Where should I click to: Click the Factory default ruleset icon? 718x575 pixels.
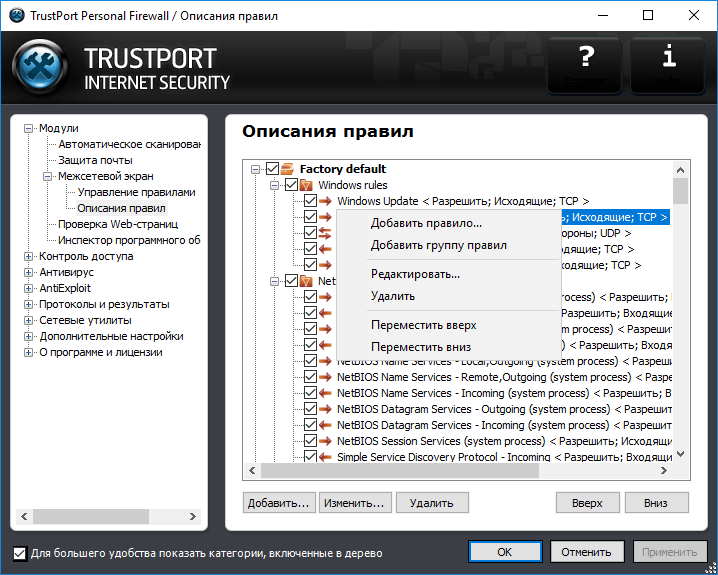(x=287, y=169)
